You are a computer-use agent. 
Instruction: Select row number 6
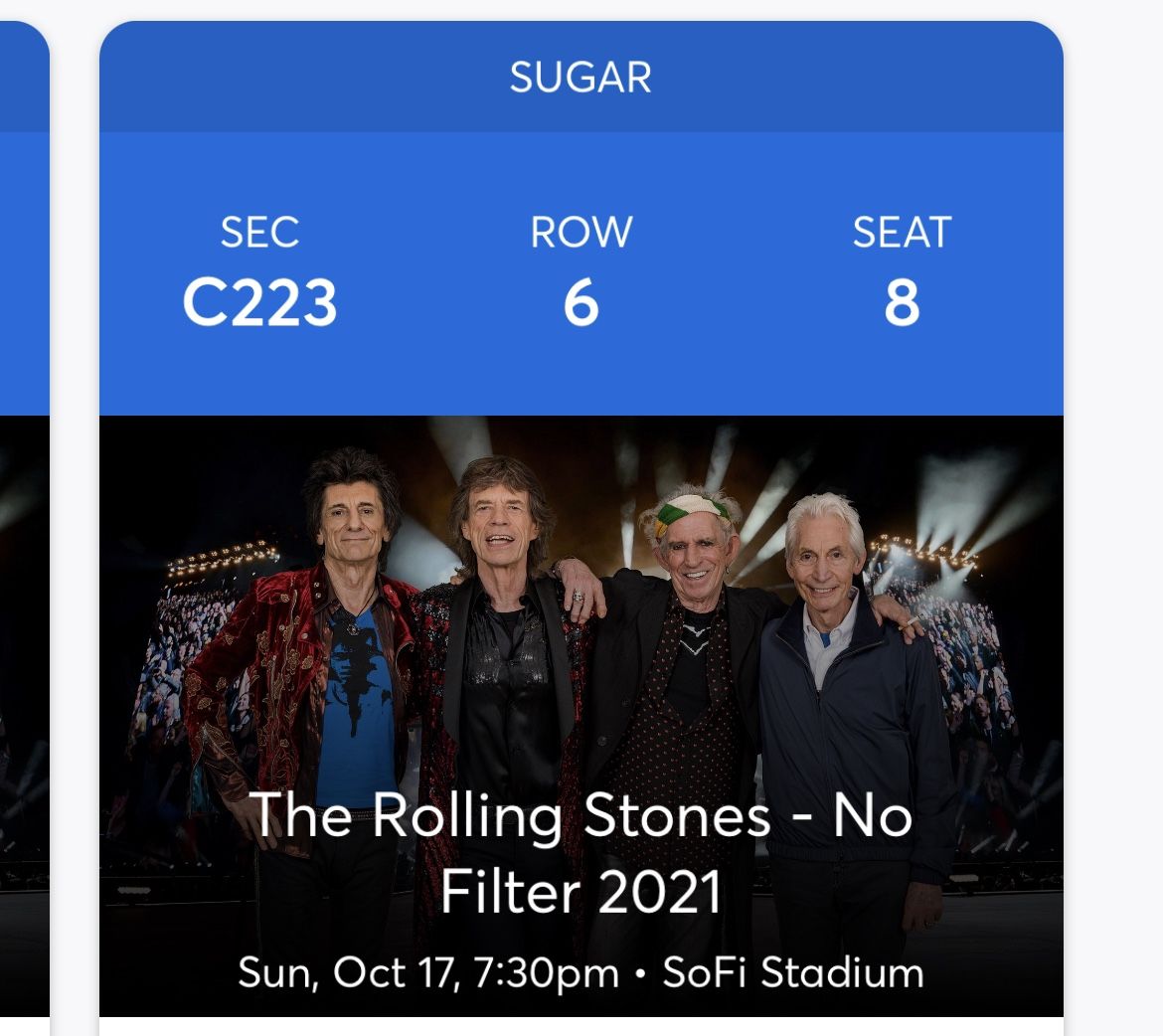(x=581, y=303)
